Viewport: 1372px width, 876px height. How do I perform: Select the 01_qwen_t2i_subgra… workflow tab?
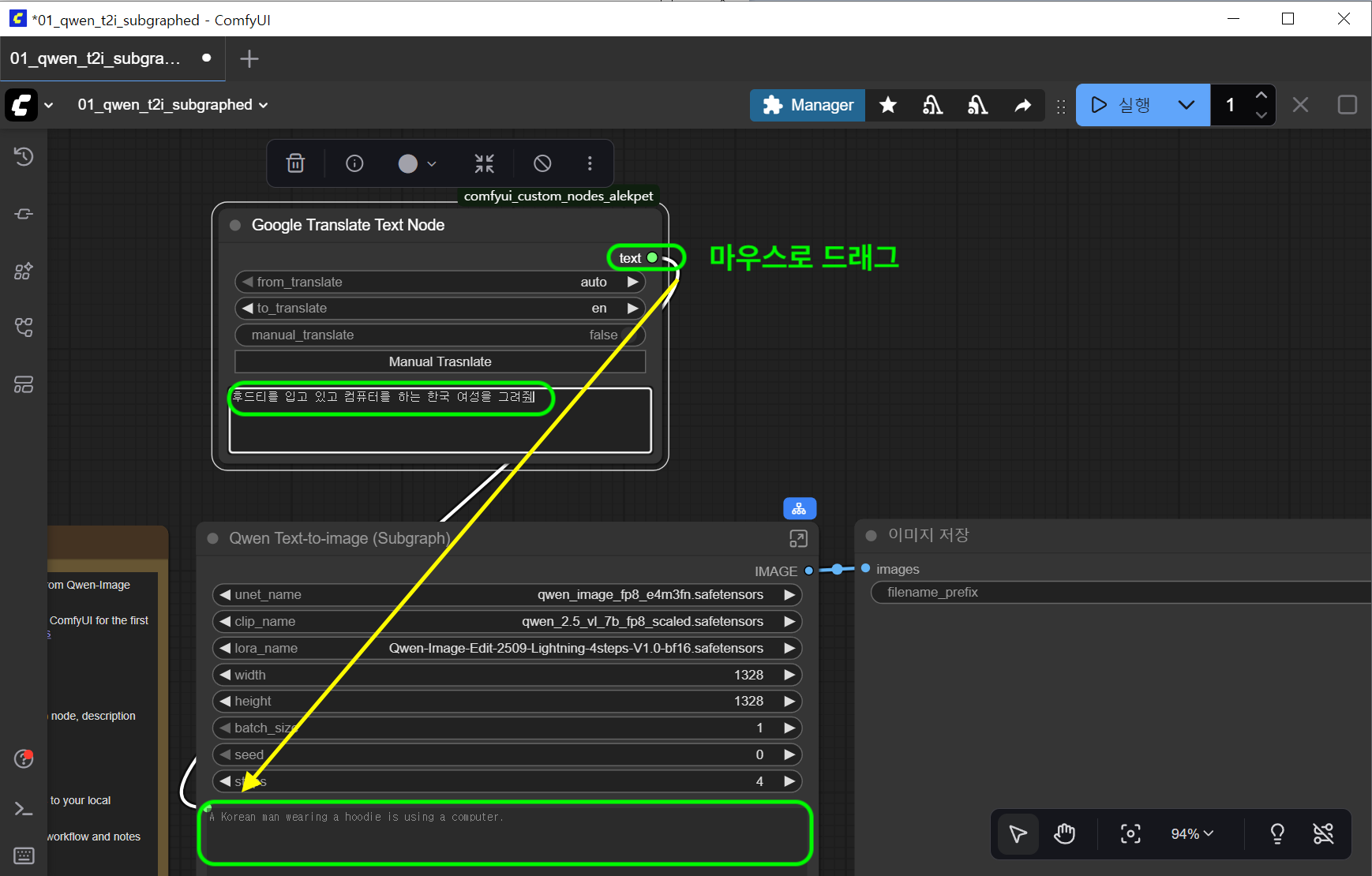pos(112,58)
